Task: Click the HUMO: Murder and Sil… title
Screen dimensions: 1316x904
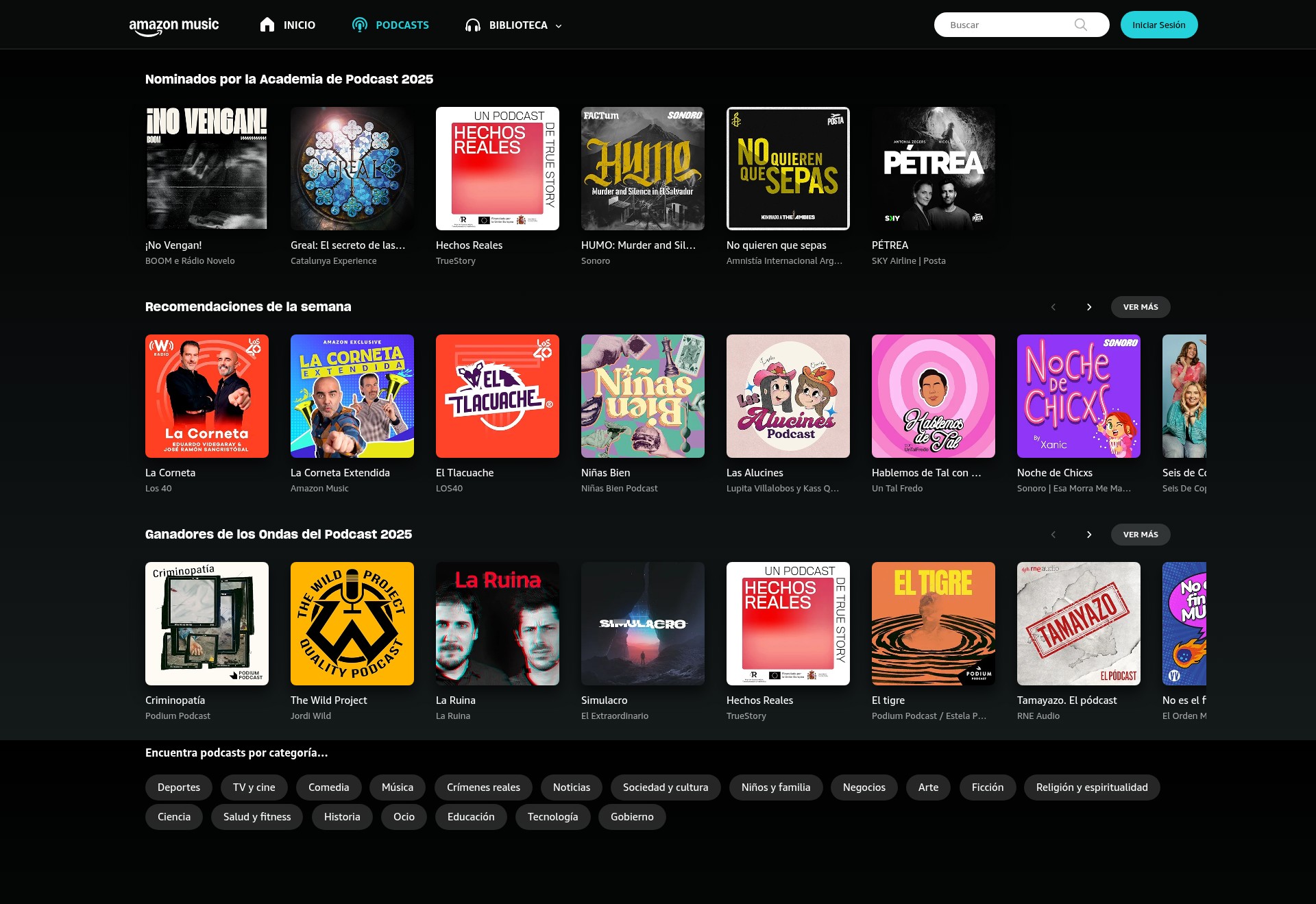Action: (638, 245)
